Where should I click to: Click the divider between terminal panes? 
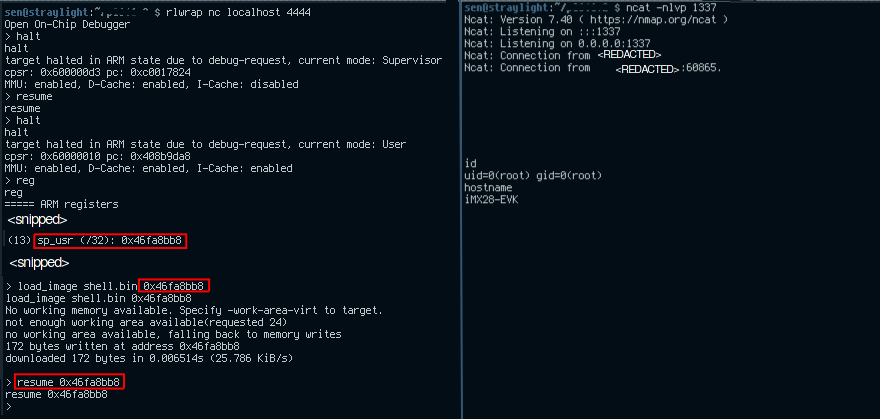tap(460, 210)
